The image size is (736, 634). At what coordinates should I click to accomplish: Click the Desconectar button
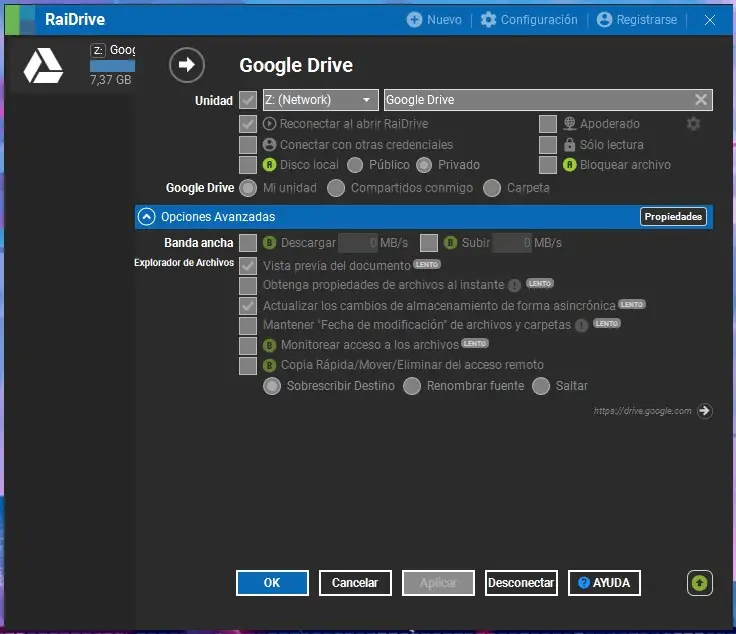pyautogui.click(x=521, y=583)
